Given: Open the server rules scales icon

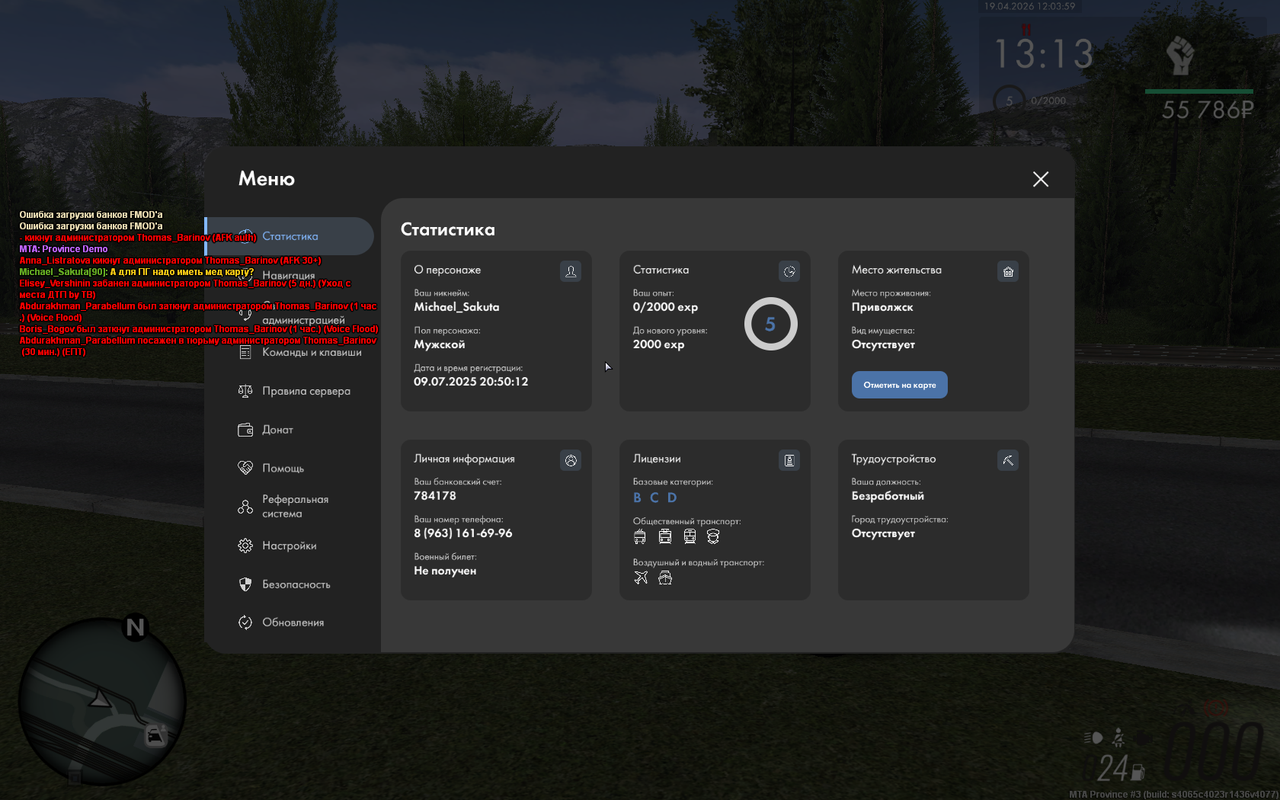Looking at the screenshot, I should tap(245, 391).
